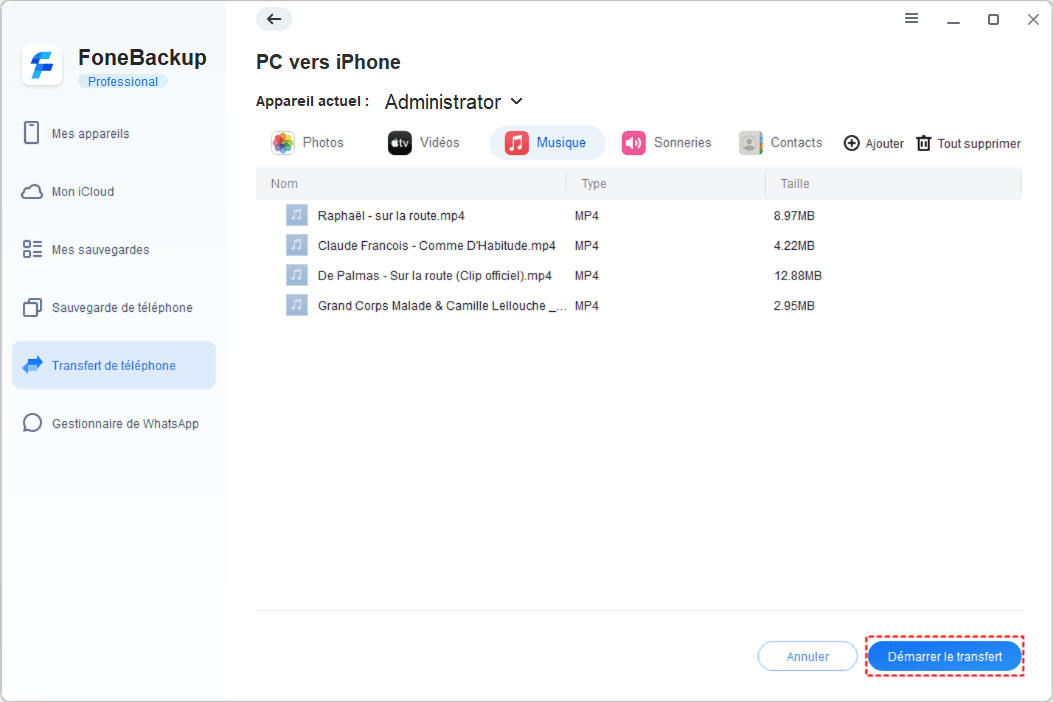Click the Mon iCloud cloud icon

(32, 192)
